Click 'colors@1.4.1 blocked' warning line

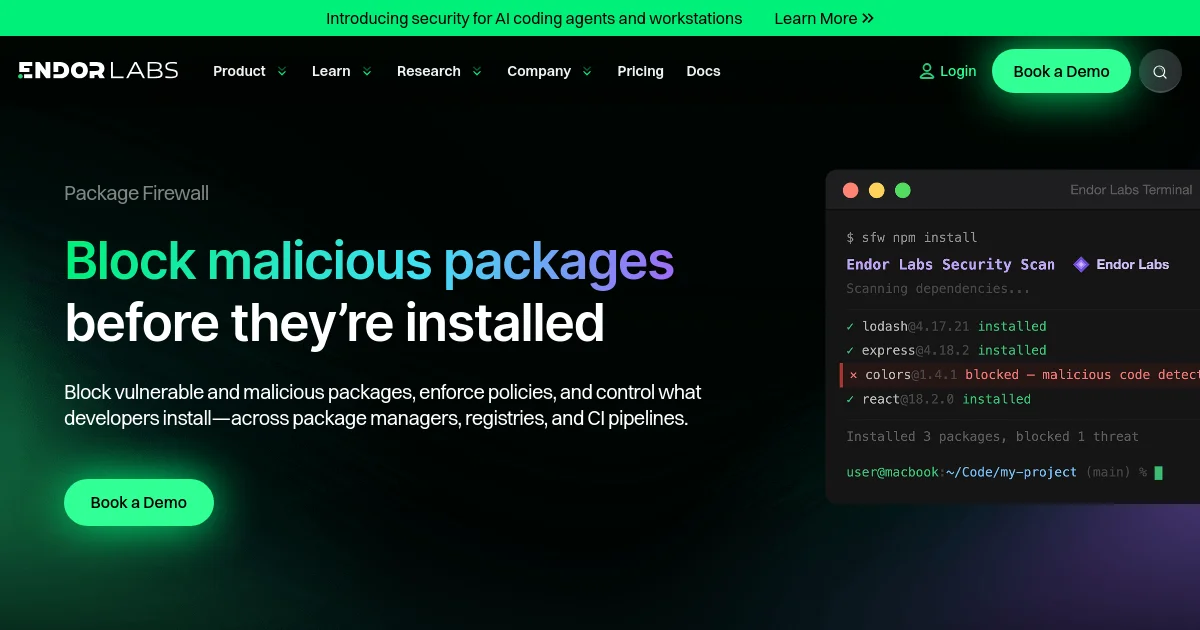[1020, 375]
